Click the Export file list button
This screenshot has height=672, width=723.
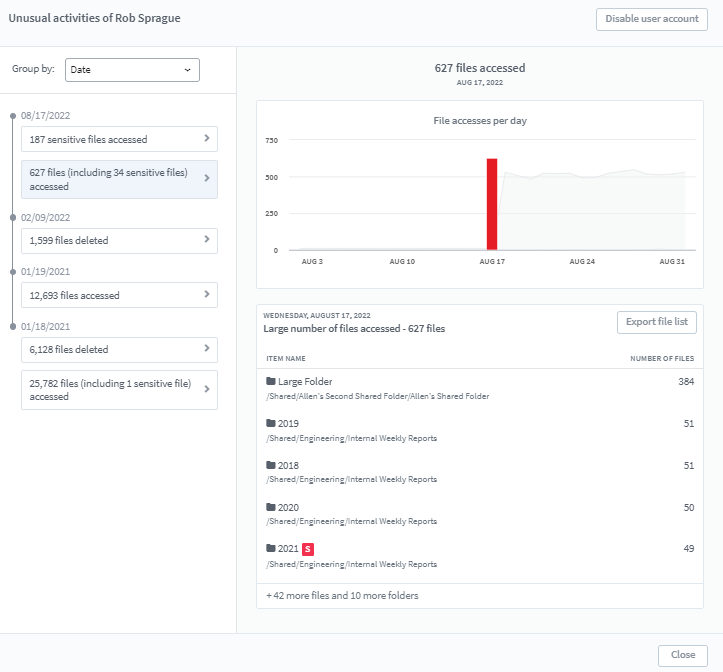656,322
